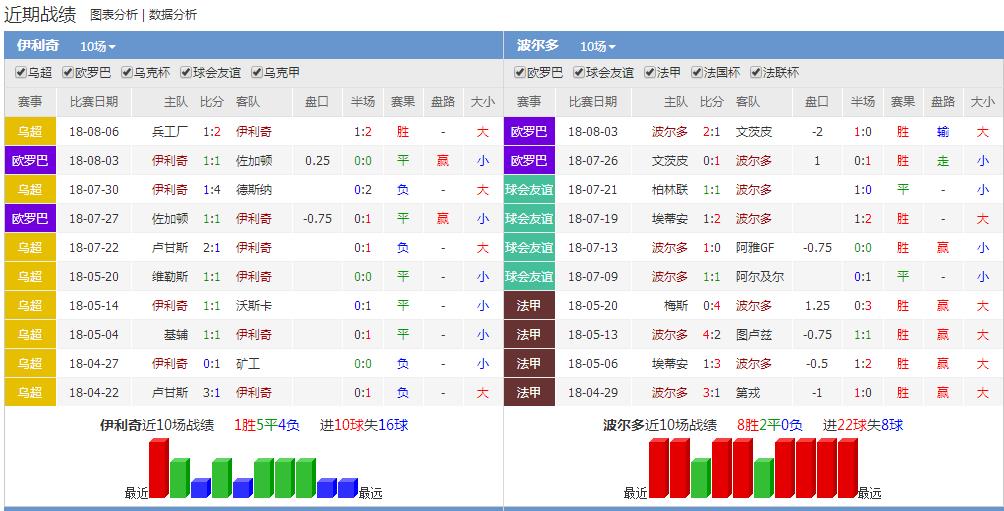
Task: Uncheck the 乌克杯 checkbox
Action: [x=127, y=73]
